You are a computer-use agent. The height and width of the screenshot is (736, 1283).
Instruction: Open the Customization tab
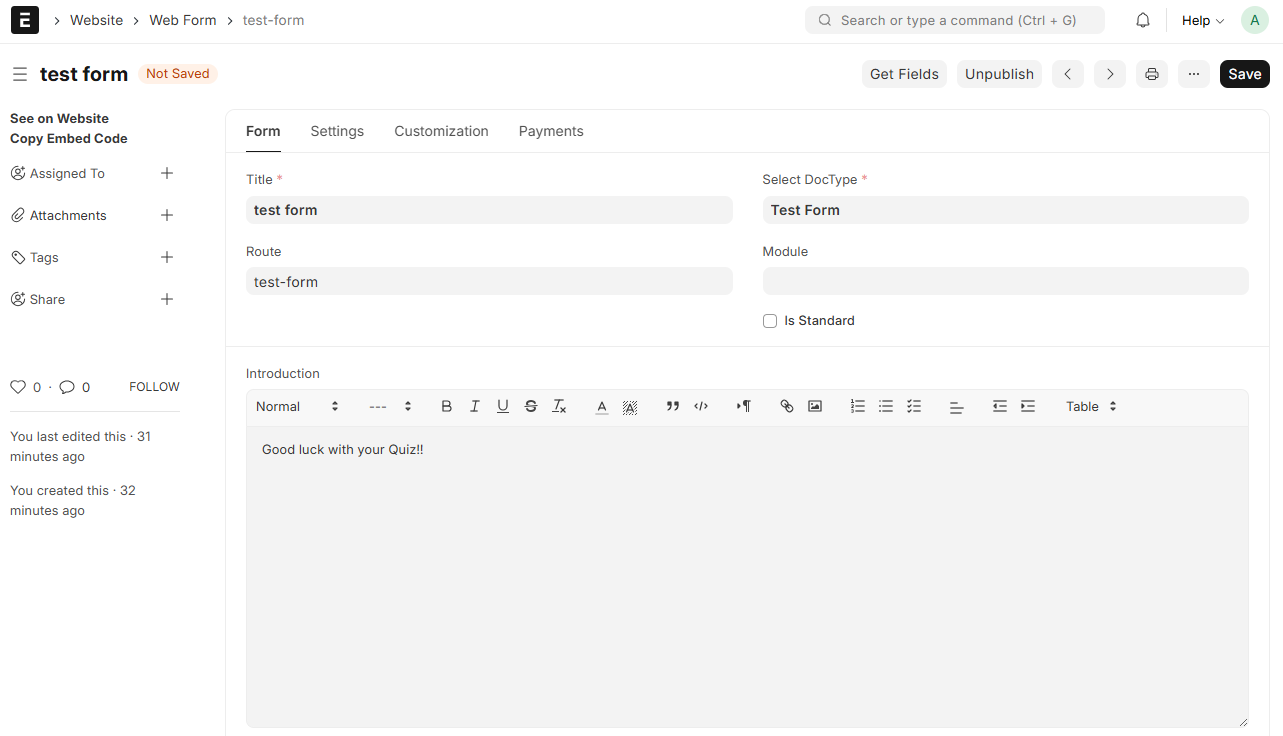pos(441,131)
